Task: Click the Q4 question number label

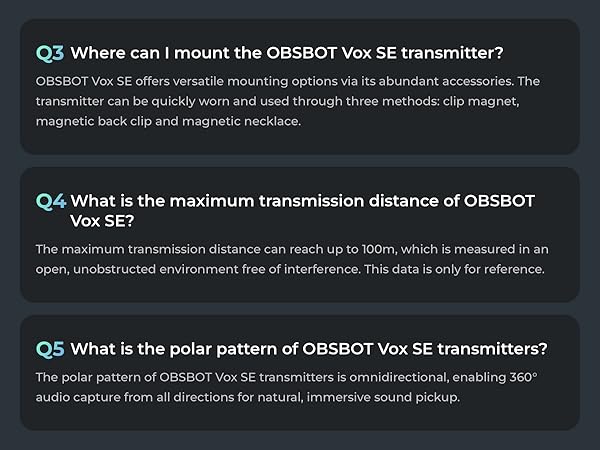Action: coord(50,201)
